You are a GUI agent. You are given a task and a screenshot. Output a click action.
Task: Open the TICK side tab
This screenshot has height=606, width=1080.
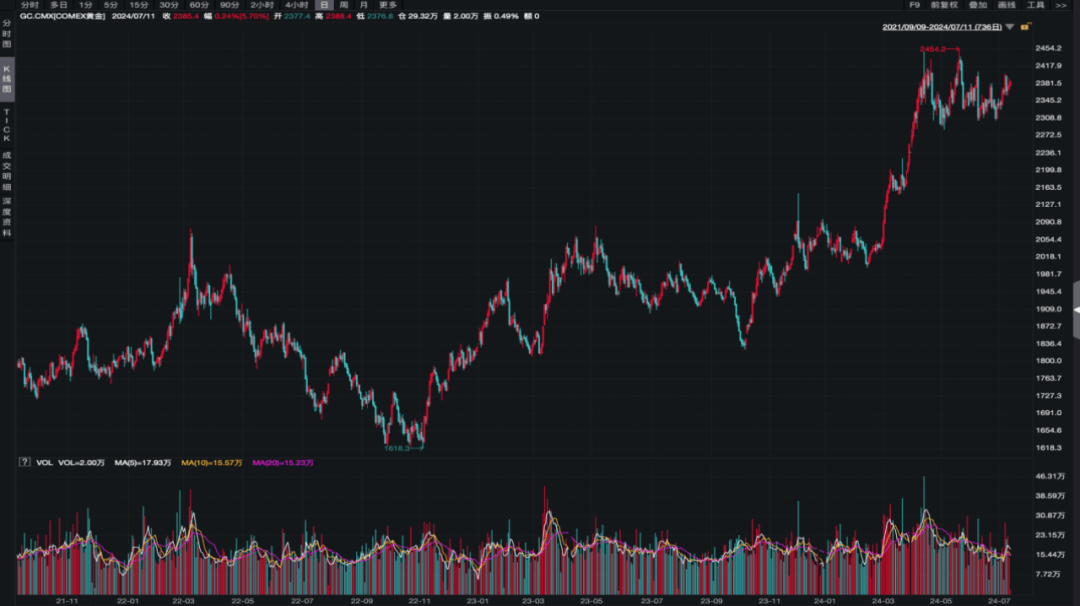click(7, 125)
